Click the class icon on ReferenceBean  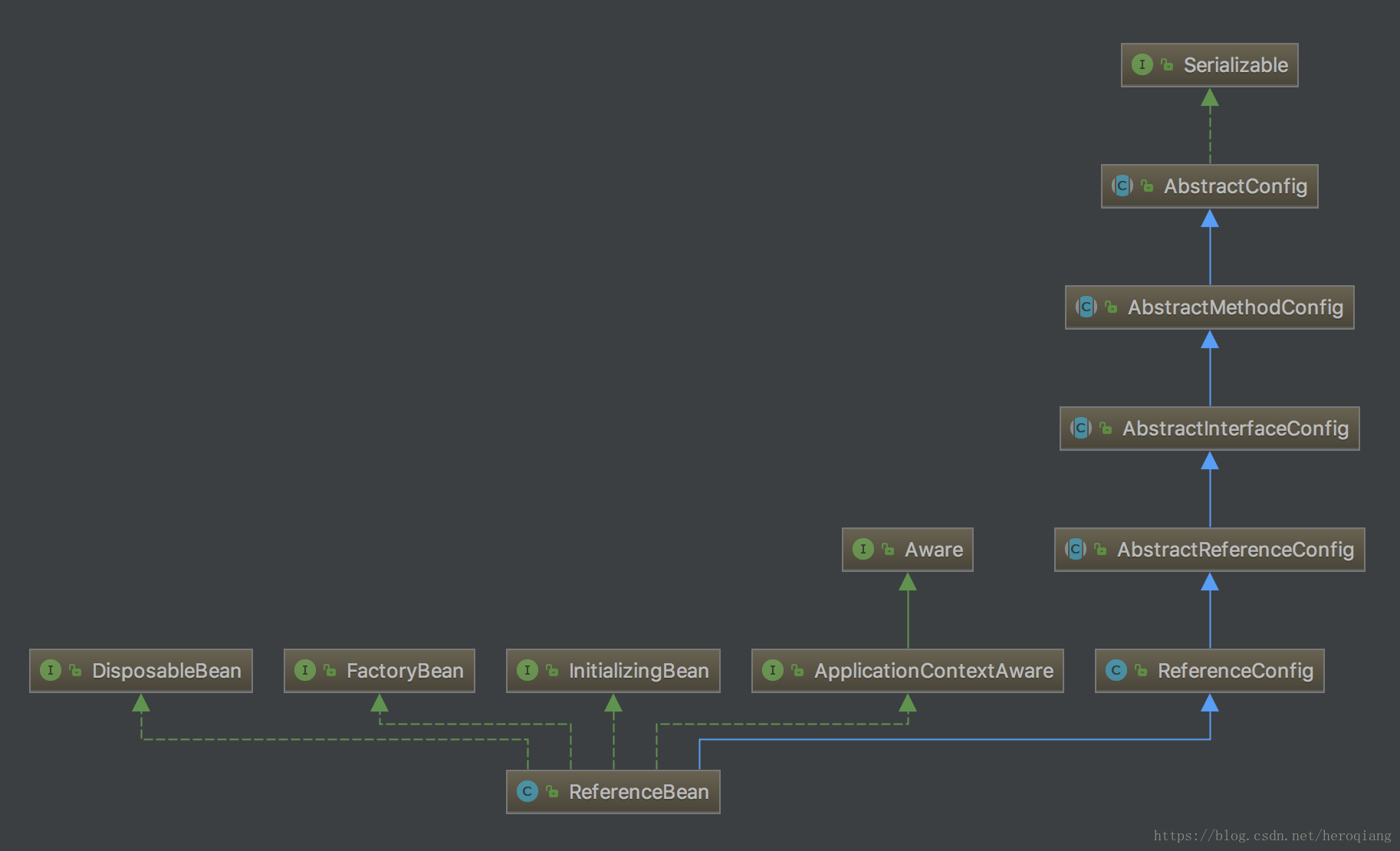(527, 791)
